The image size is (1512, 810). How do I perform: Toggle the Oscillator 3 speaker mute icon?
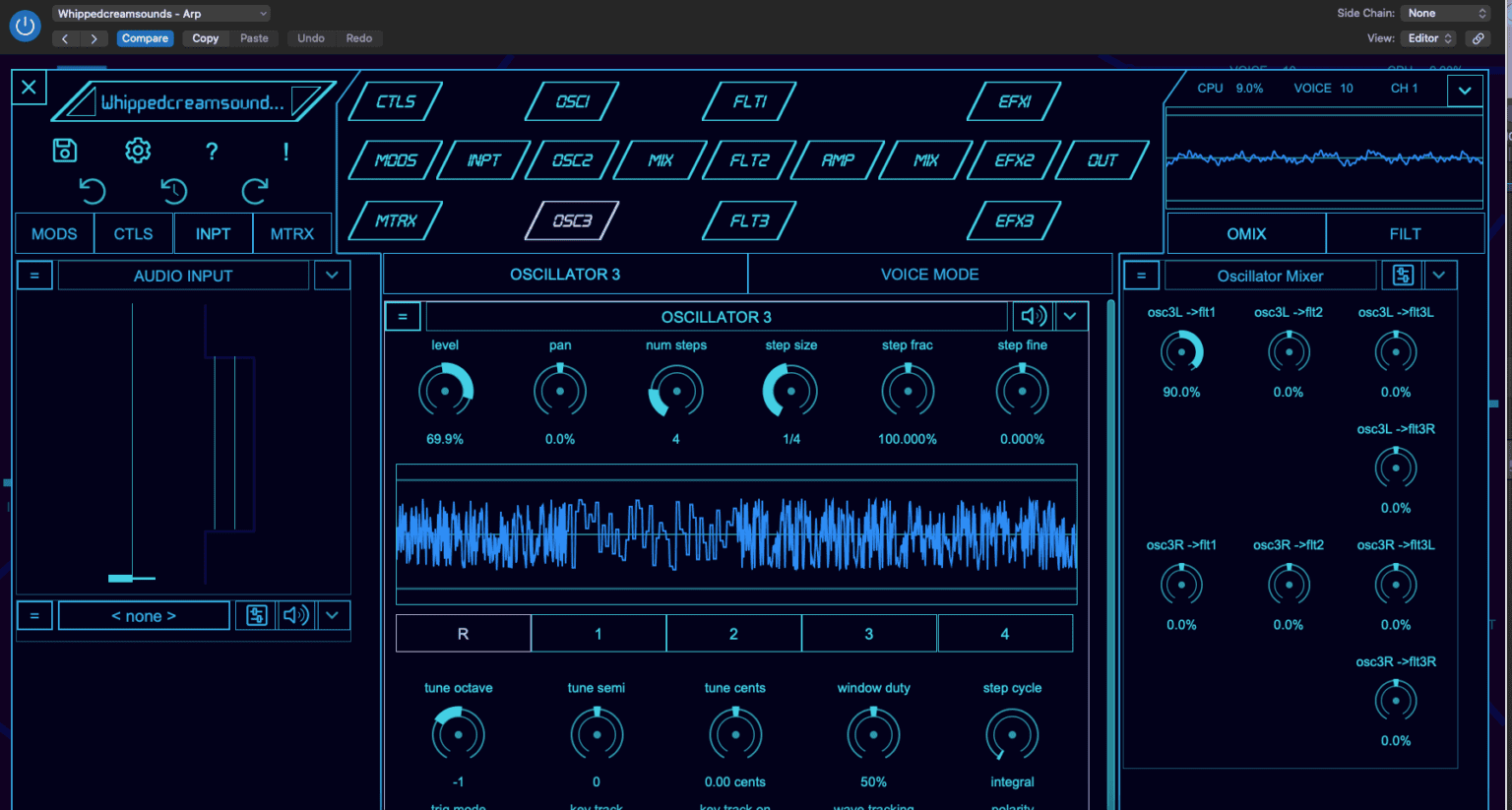click(x=1035, y=316)
